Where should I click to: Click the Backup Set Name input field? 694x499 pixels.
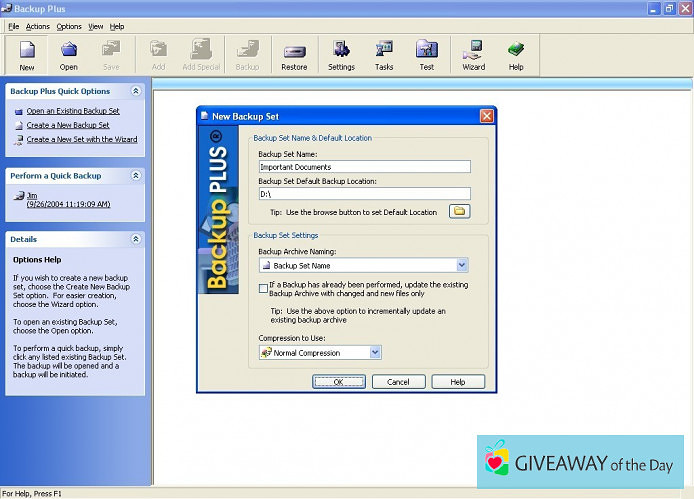(x=363, y=167)
